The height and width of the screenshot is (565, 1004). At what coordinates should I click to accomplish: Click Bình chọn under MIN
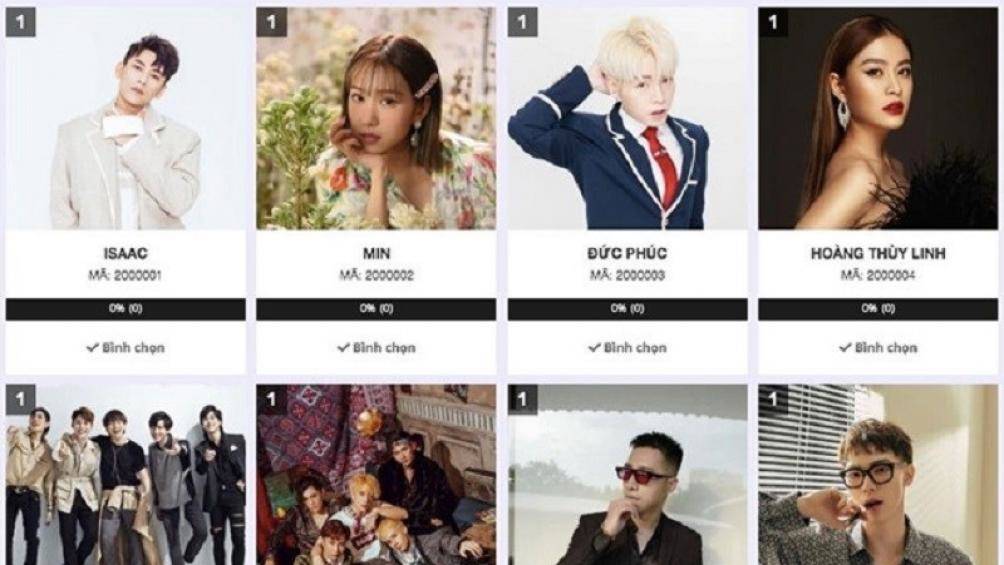click(376, 348)
